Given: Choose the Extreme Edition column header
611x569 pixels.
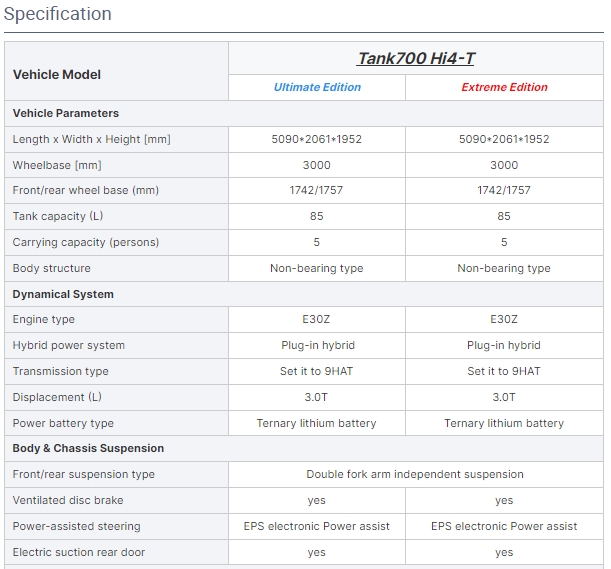Looking at the screenshot, I should pos(504,87).
